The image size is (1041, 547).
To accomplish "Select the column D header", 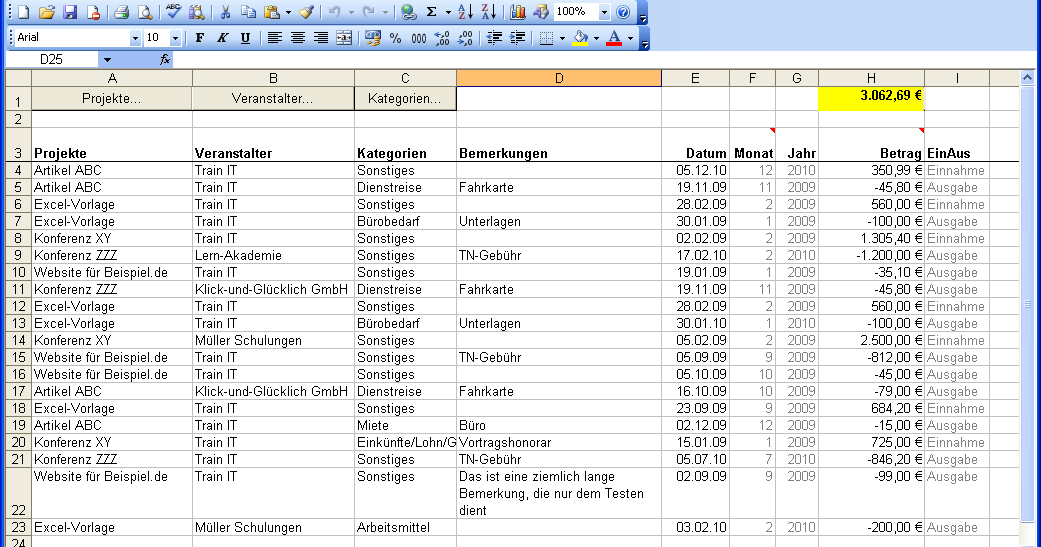I will click(559, 78).
